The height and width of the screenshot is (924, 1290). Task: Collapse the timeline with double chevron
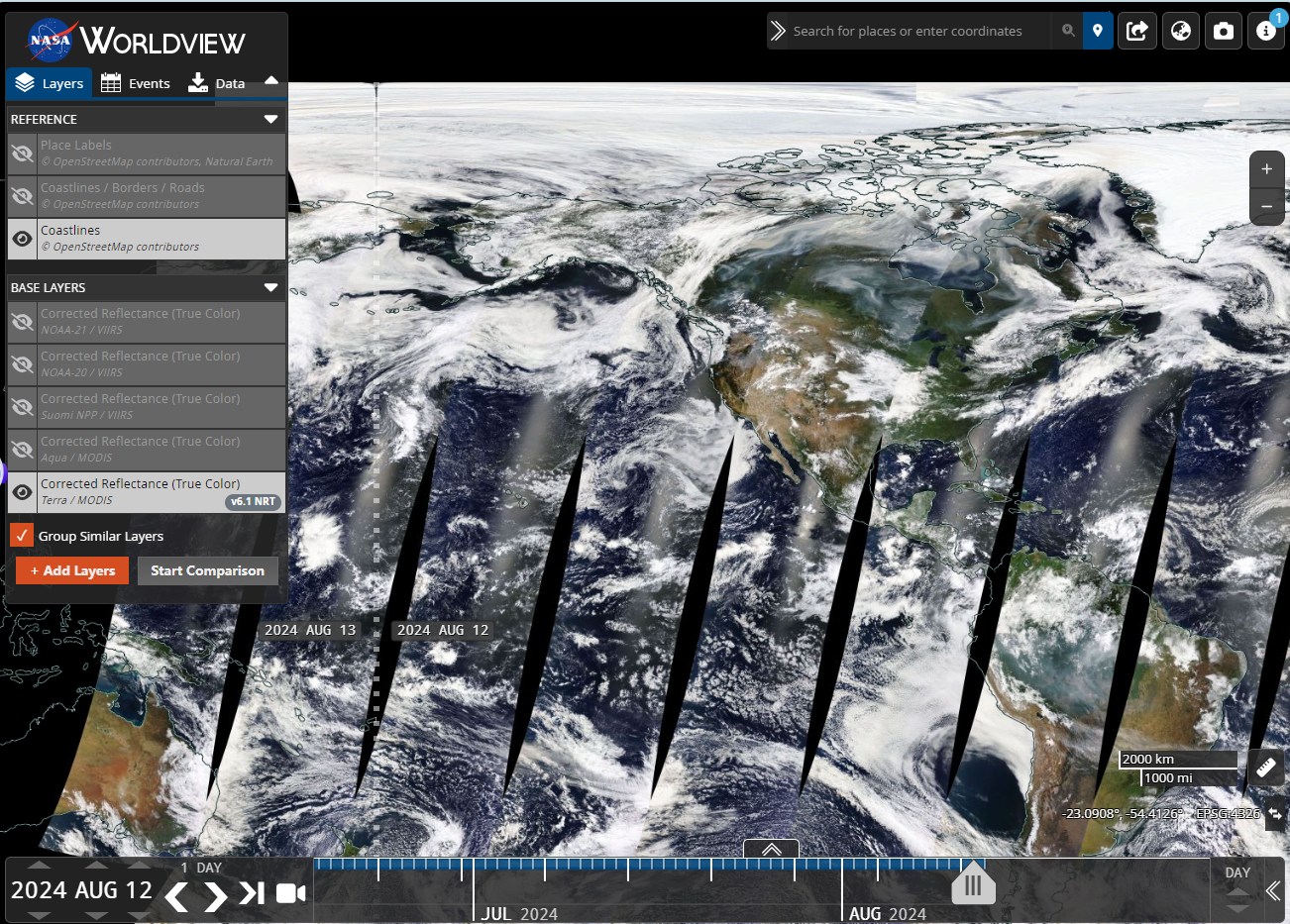(x=1273, y=890)
